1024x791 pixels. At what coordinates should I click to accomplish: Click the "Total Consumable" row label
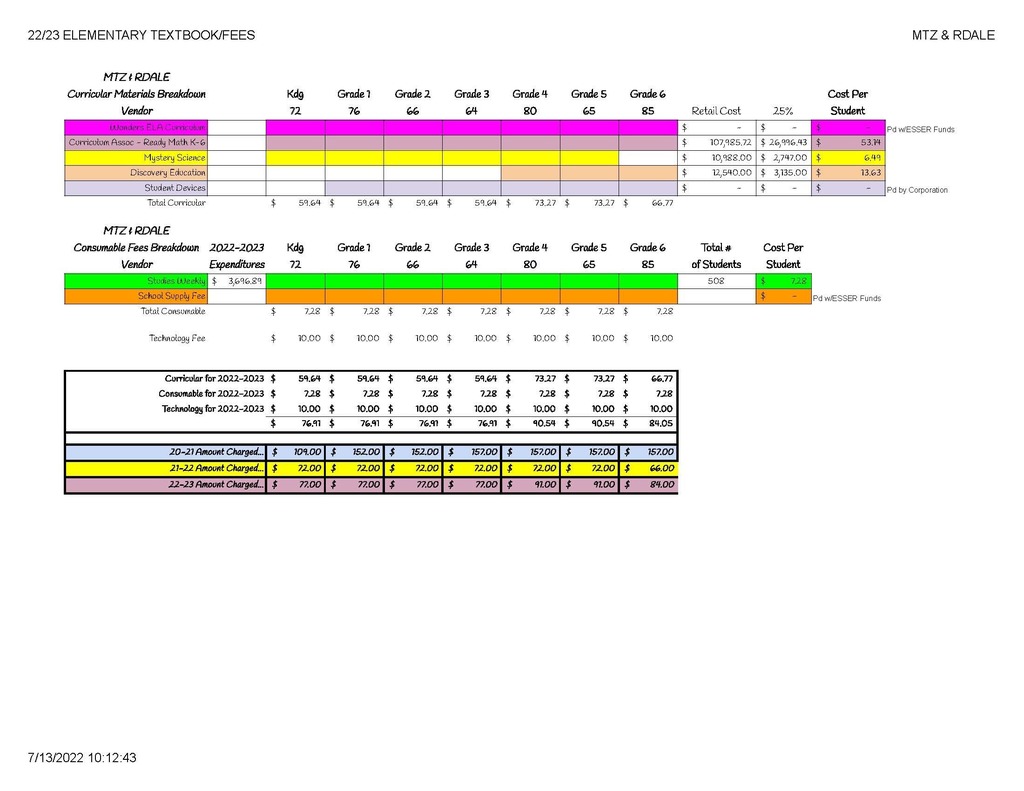(x=172, y=311)
